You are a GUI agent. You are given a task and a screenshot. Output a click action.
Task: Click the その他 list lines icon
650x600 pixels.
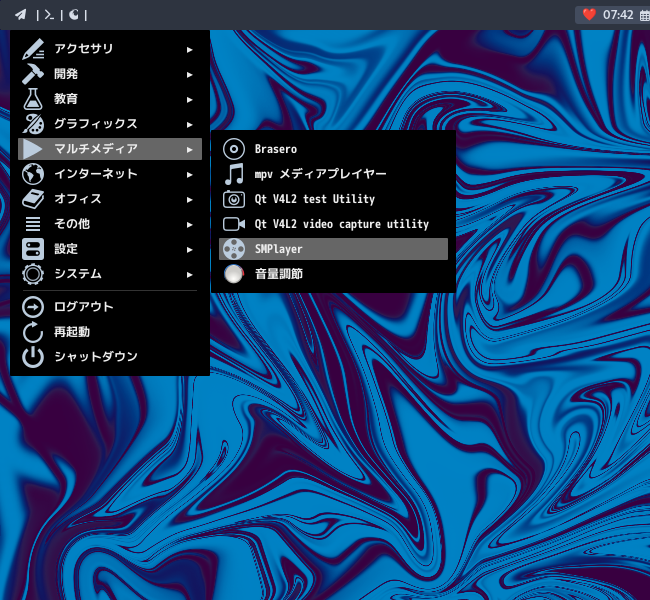[33, 223]
